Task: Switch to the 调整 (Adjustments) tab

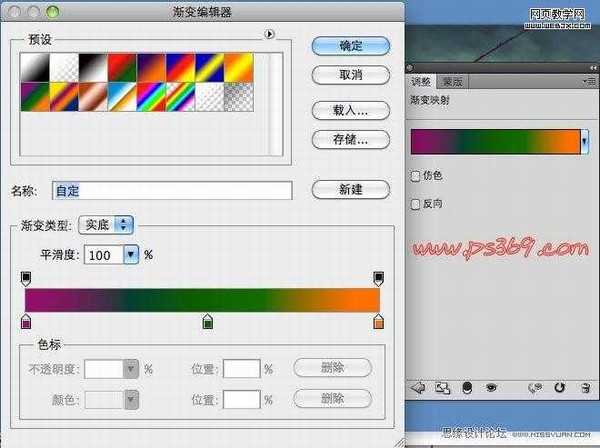Action: pyautogui.click(x=421, y=82)
